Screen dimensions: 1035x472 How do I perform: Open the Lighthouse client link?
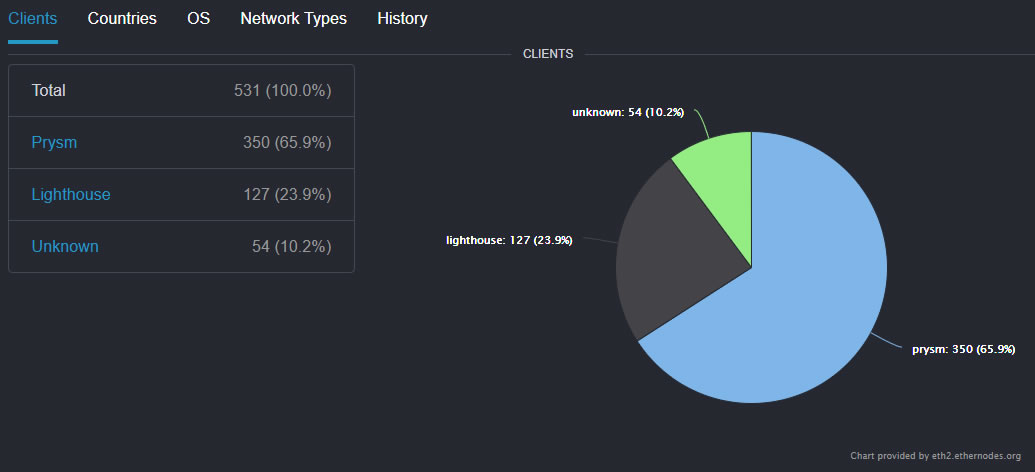pyautogui.click(x=71, y=195)
